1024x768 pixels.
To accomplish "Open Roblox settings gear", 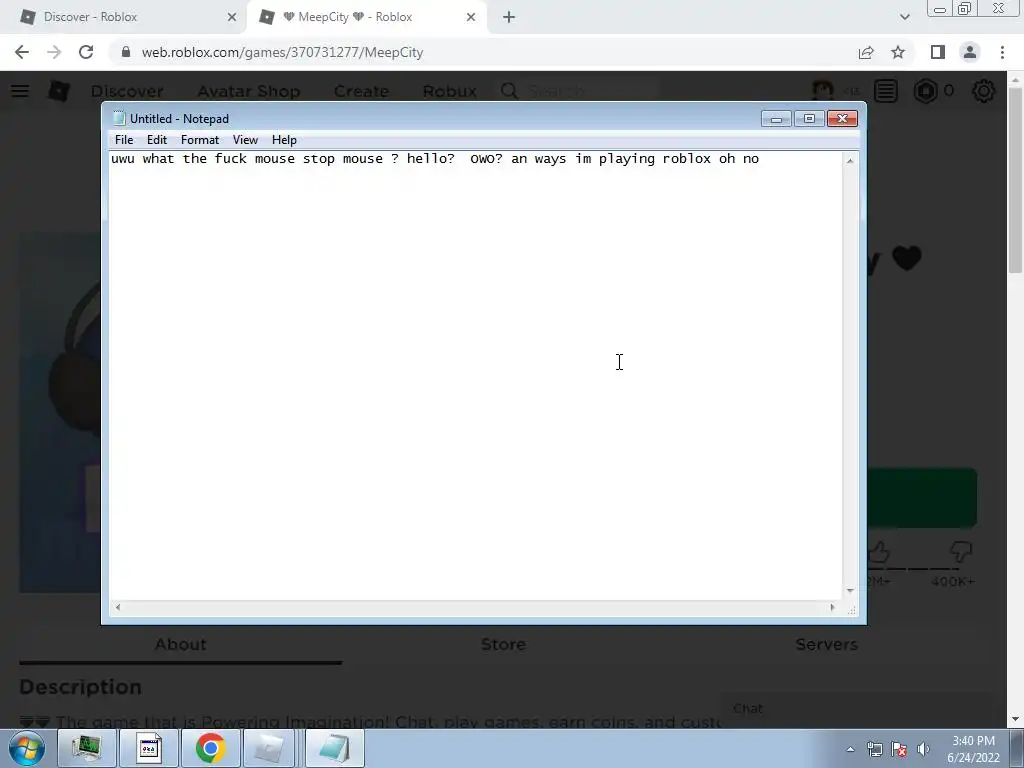I will [x=984, y=91].
